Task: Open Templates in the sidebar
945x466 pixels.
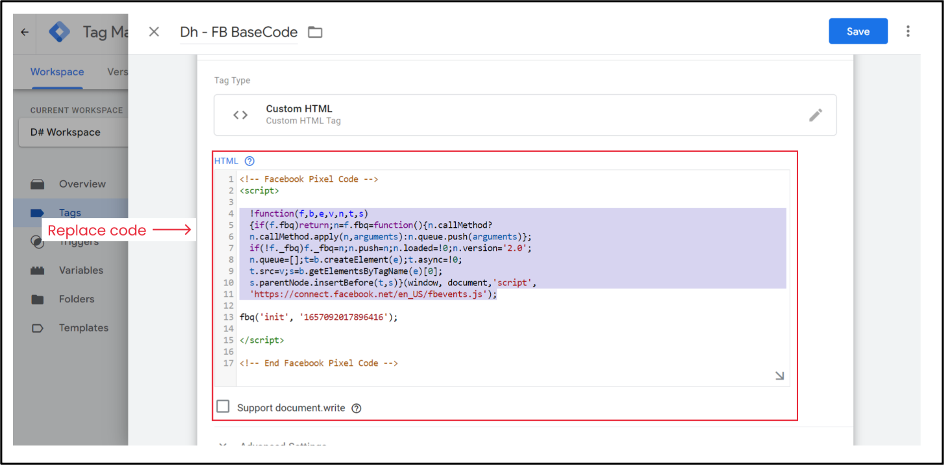Action: click(x=84, y=328)
